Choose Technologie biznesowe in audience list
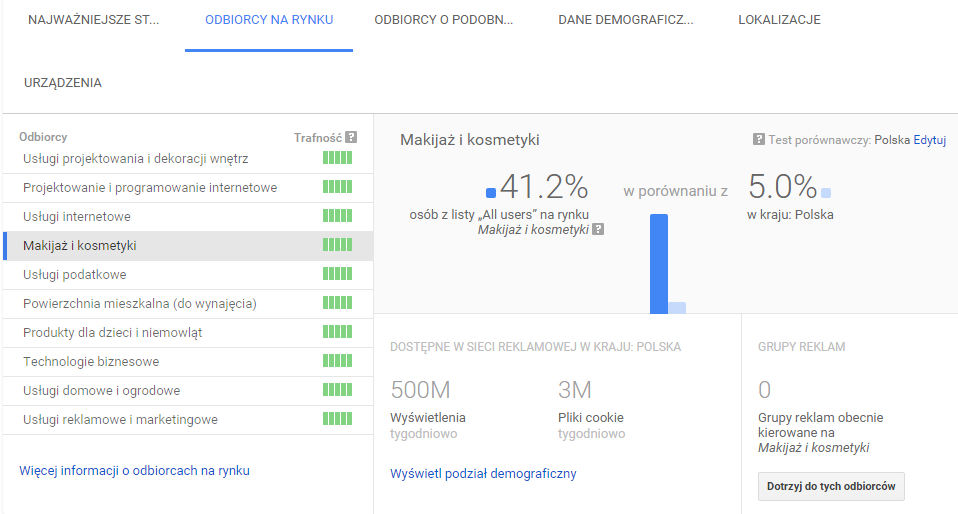Viewport: 958px width, 514px height. point(91,361)
